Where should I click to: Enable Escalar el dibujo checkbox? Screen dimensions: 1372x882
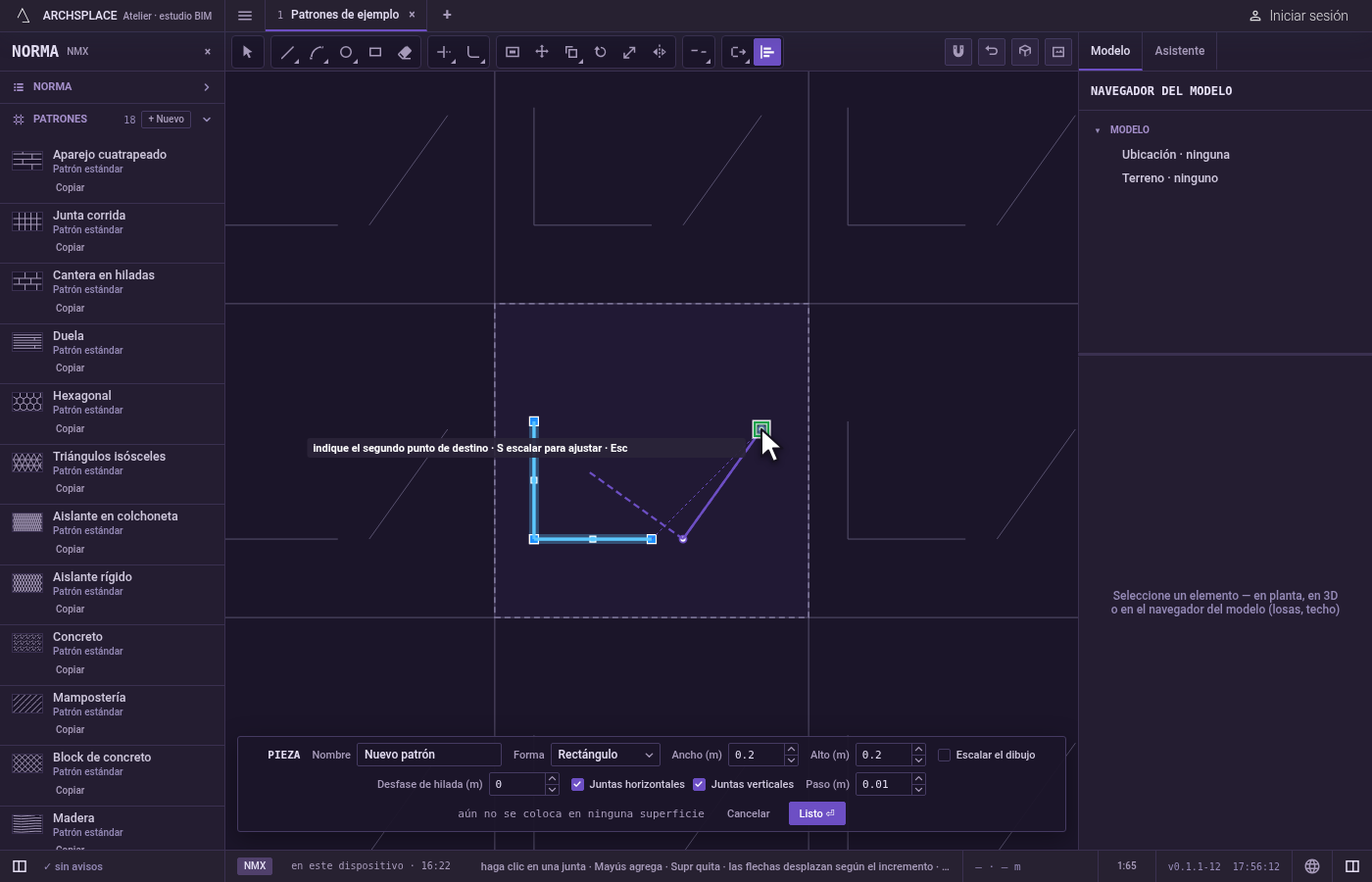tap(944, 755)
